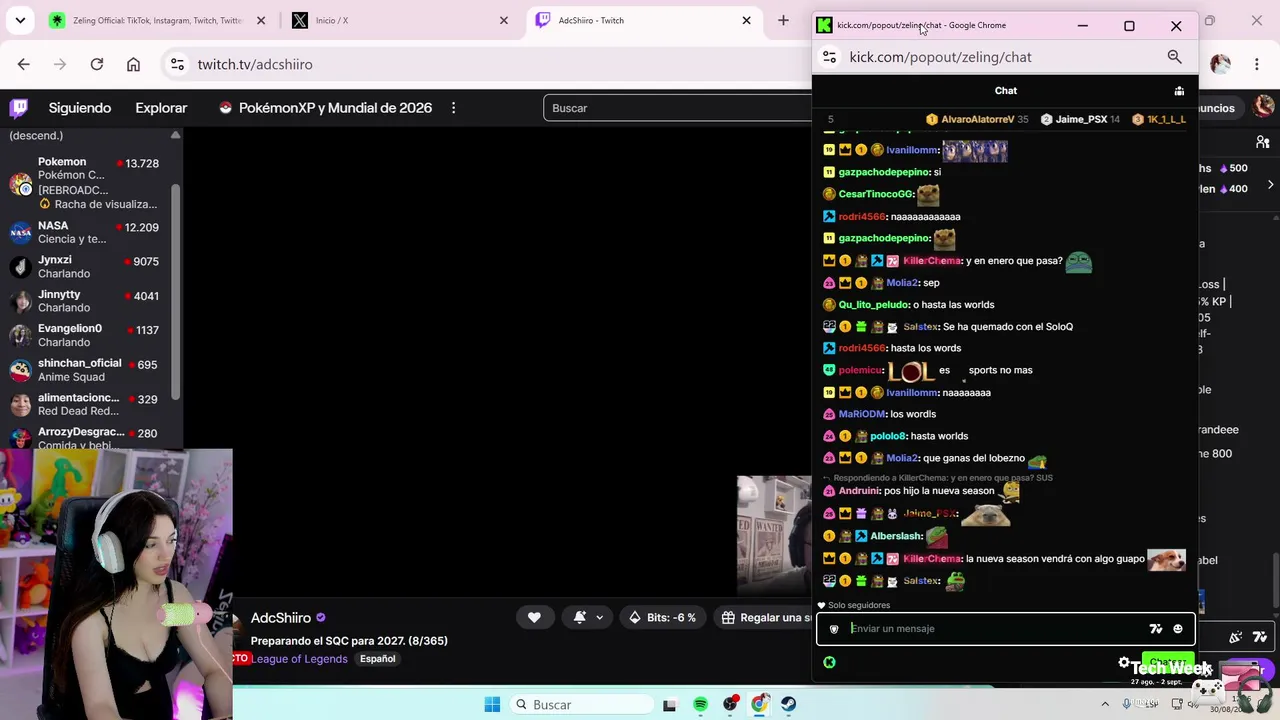Open the Twitch navigation more-options dots

click(x=453, y=108)
